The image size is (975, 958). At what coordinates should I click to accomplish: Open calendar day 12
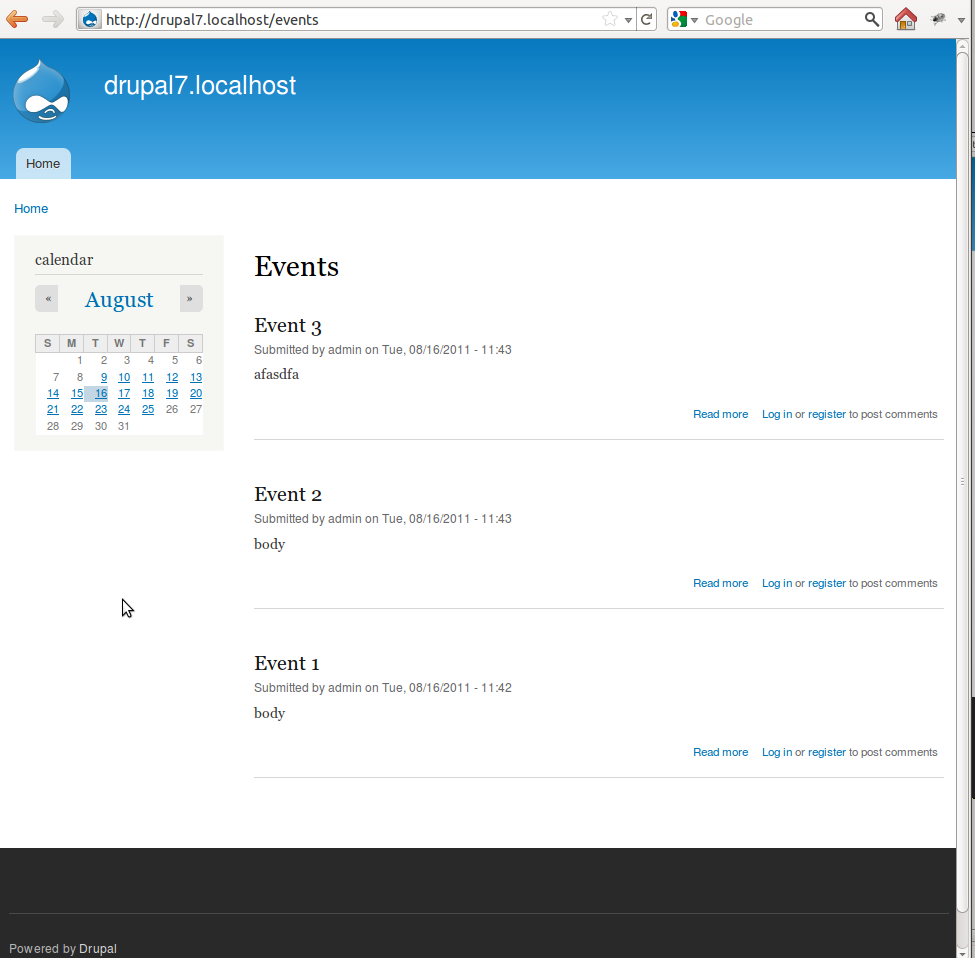[x=172, y=377]
